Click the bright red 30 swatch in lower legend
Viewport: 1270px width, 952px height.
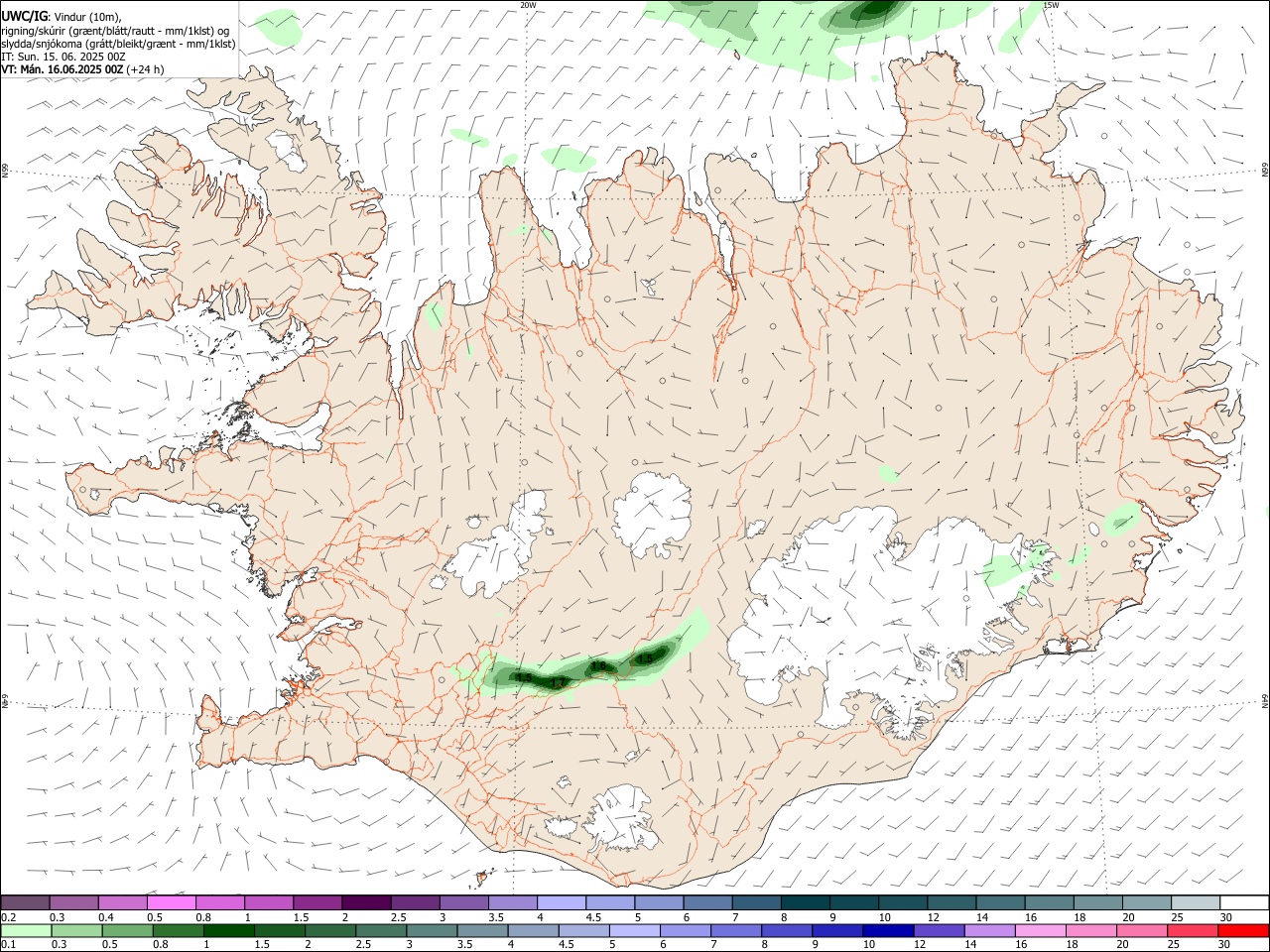click(1243, 931)
